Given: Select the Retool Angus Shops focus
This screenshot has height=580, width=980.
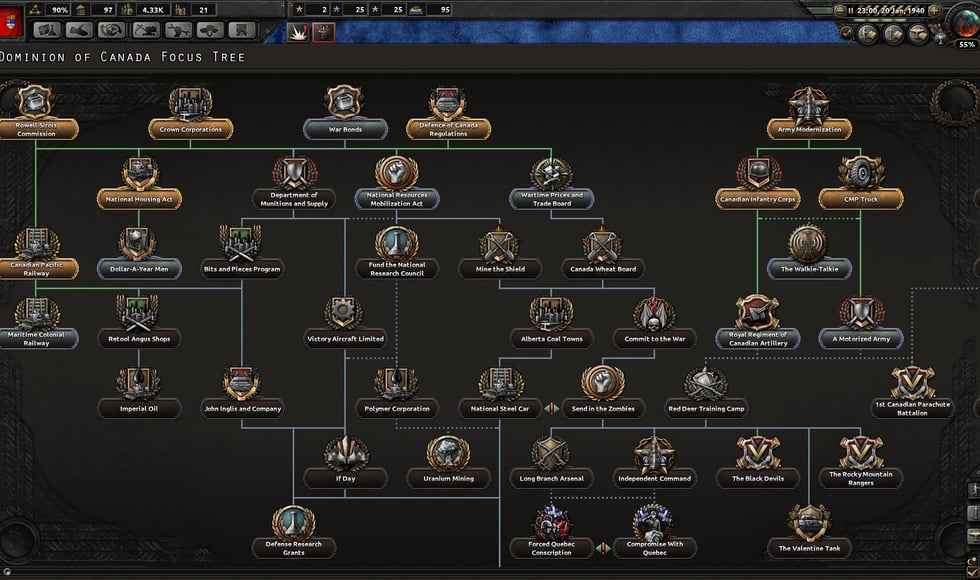Looking at the screenshot, I should pos(139,339).
